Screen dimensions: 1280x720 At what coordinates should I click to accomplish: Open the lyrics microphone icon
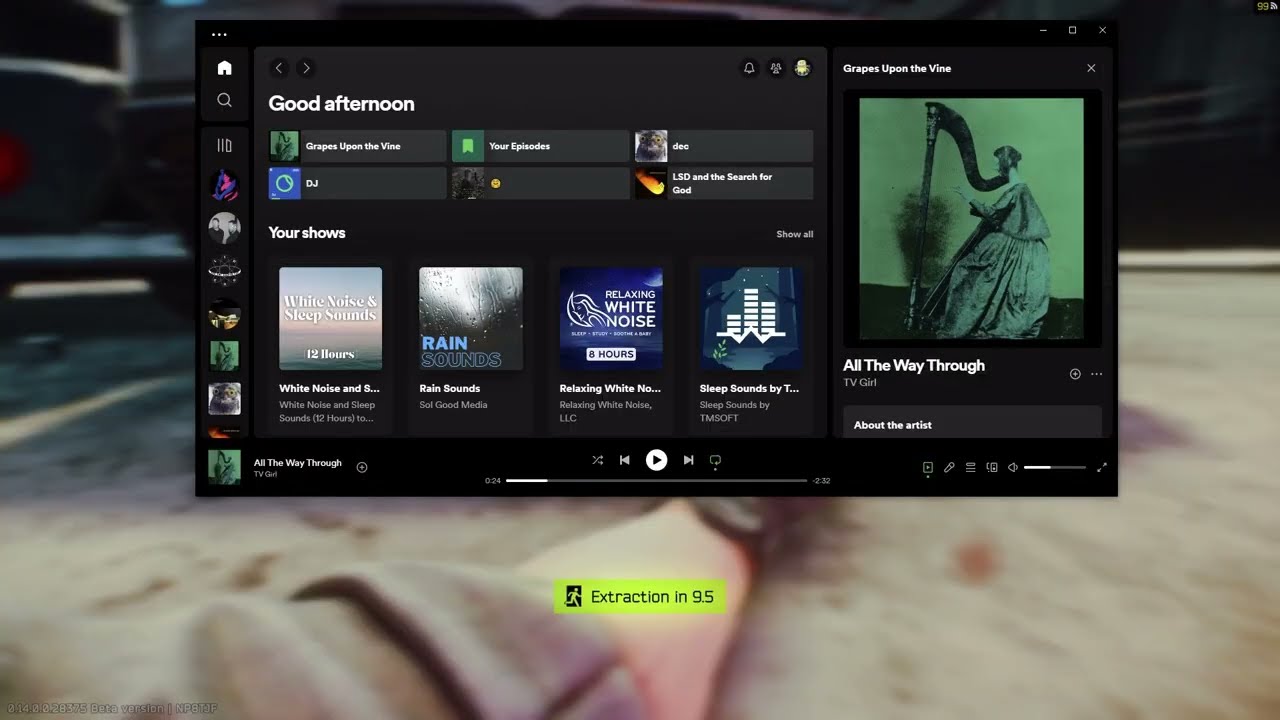[x=949, y=467]
